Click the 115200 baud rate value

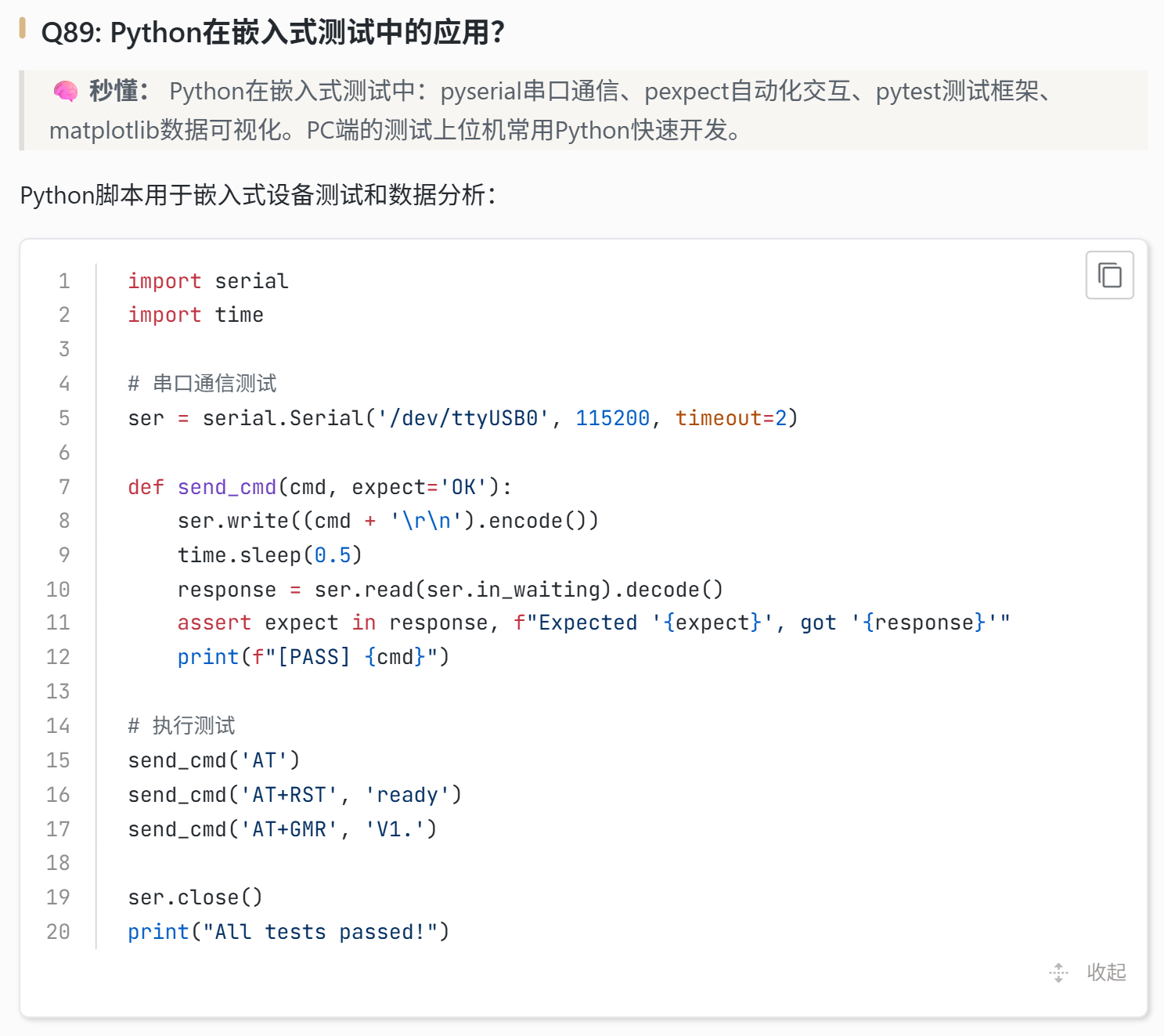612,418
